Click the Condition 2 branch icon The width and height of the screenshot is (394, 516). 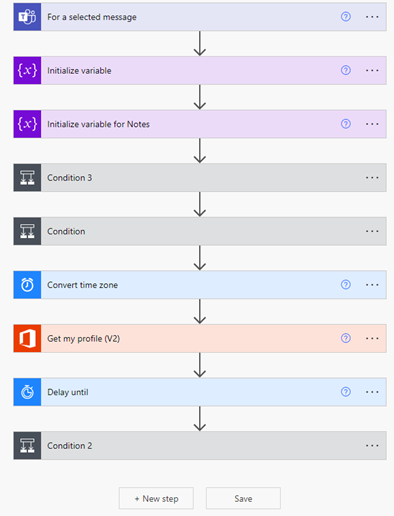tap(27, 446)
